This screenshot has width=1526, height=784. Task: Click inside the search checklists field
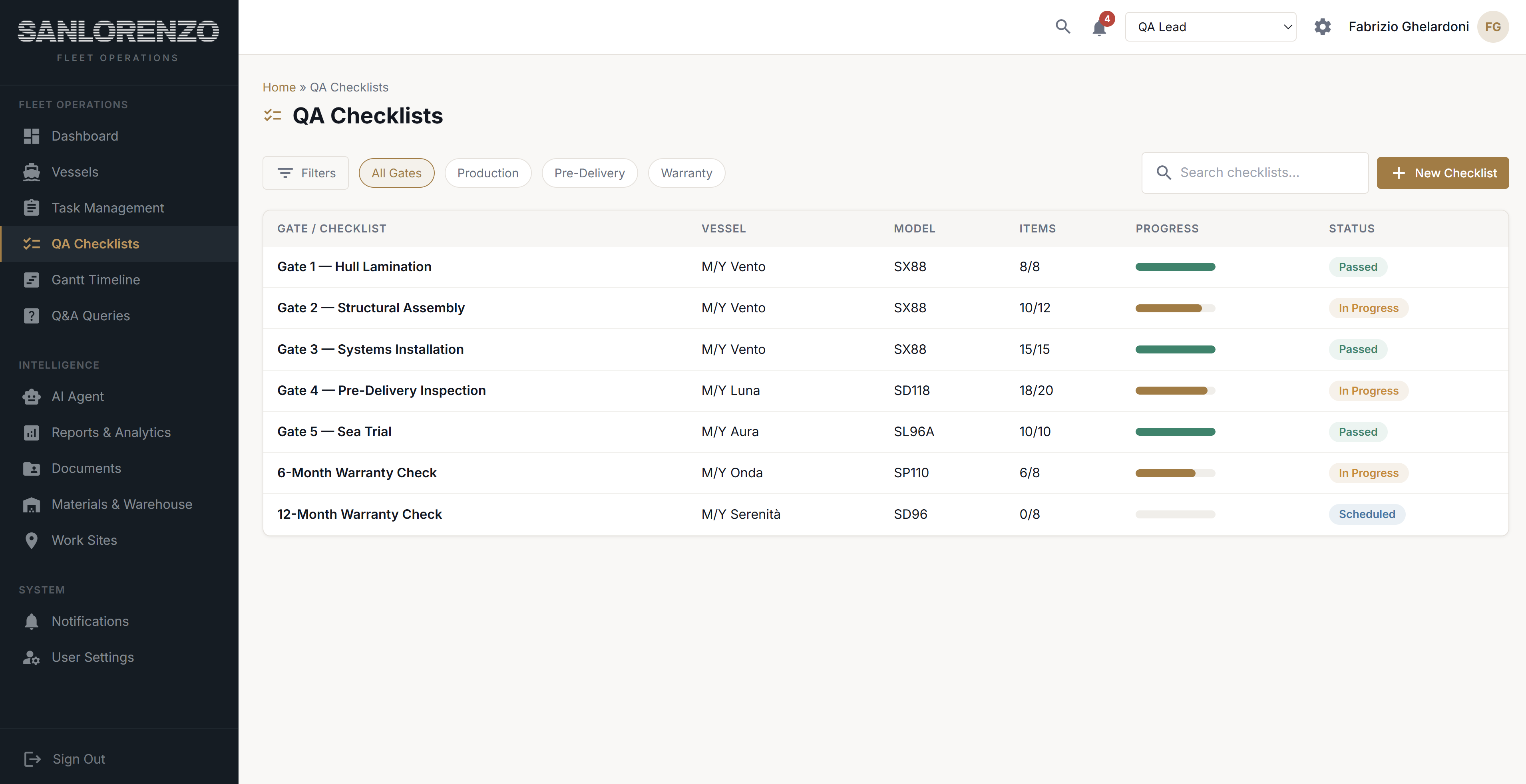pos(1255,172)
